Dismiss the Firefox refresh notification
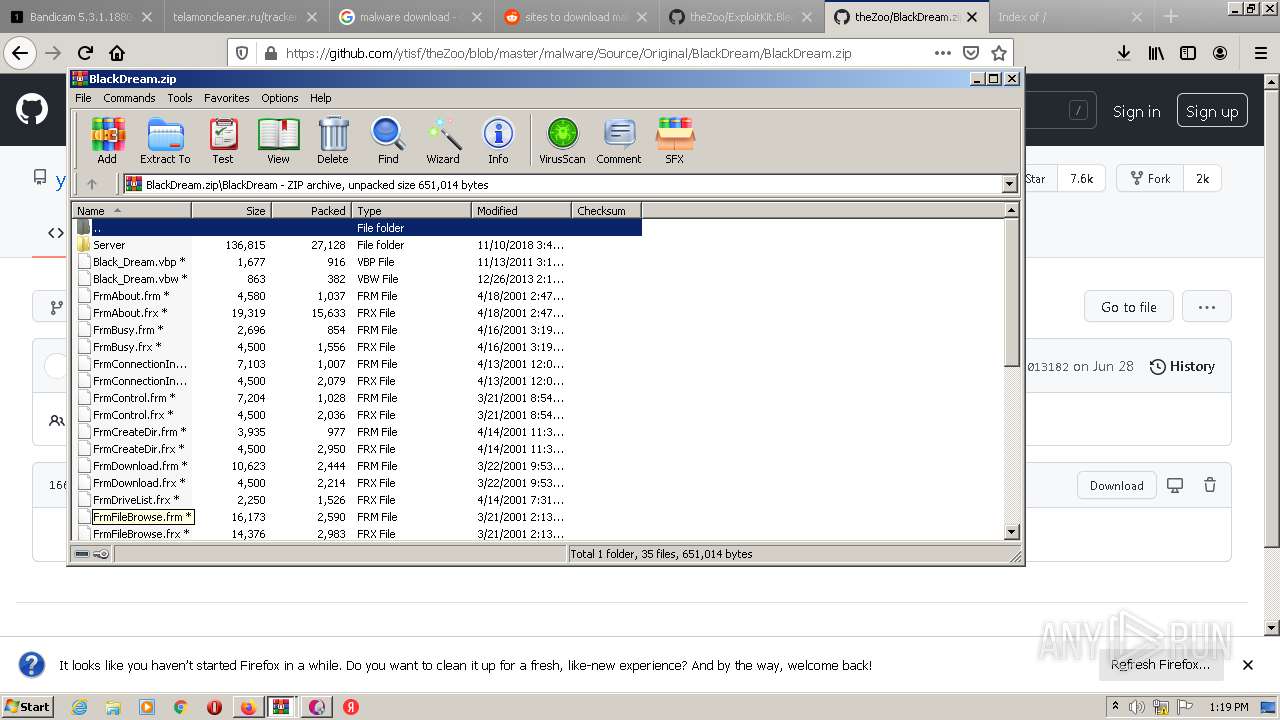 point(1248,665)
